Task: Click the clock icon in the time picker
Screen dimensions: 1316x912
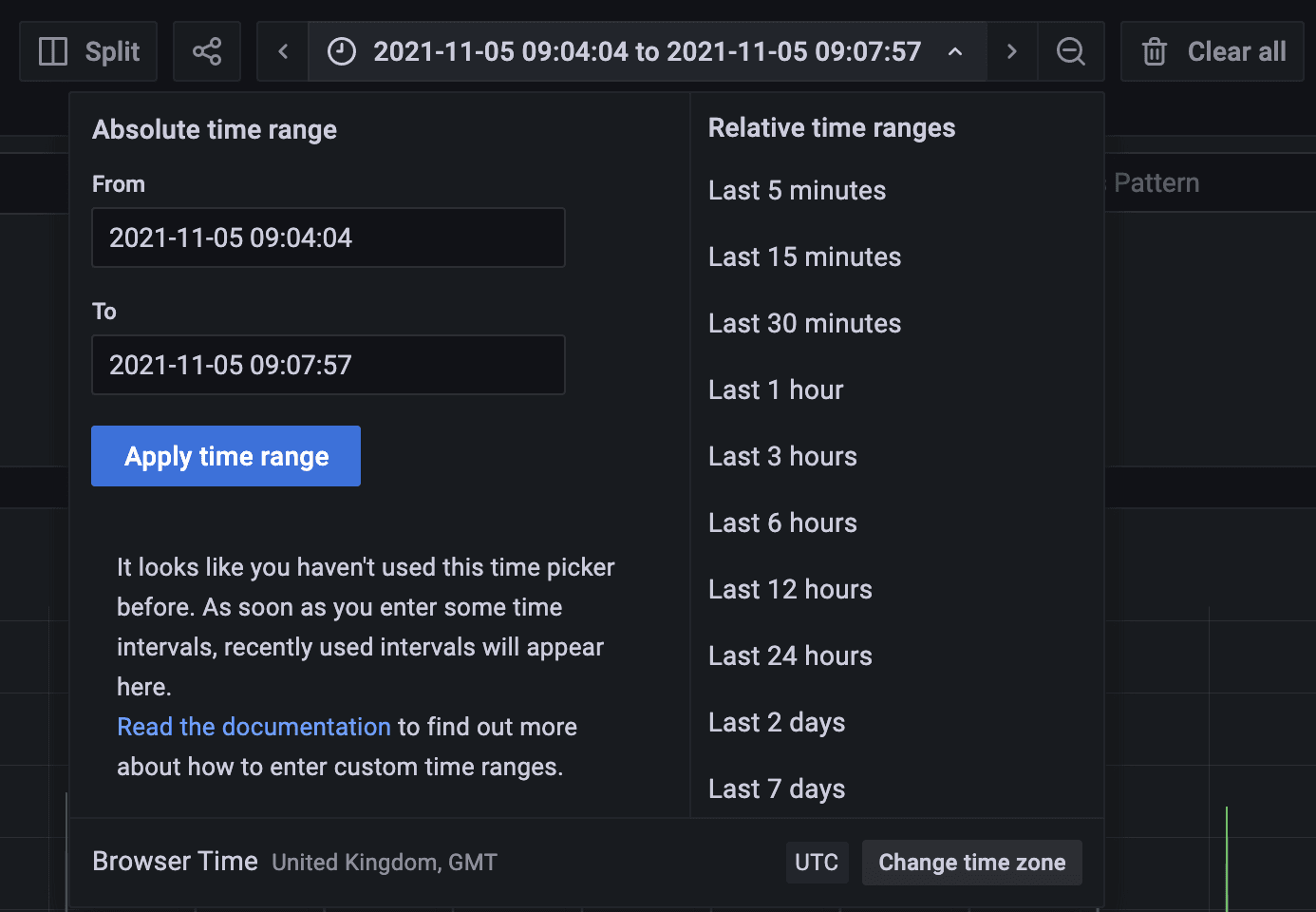Action: coord(341,51)
